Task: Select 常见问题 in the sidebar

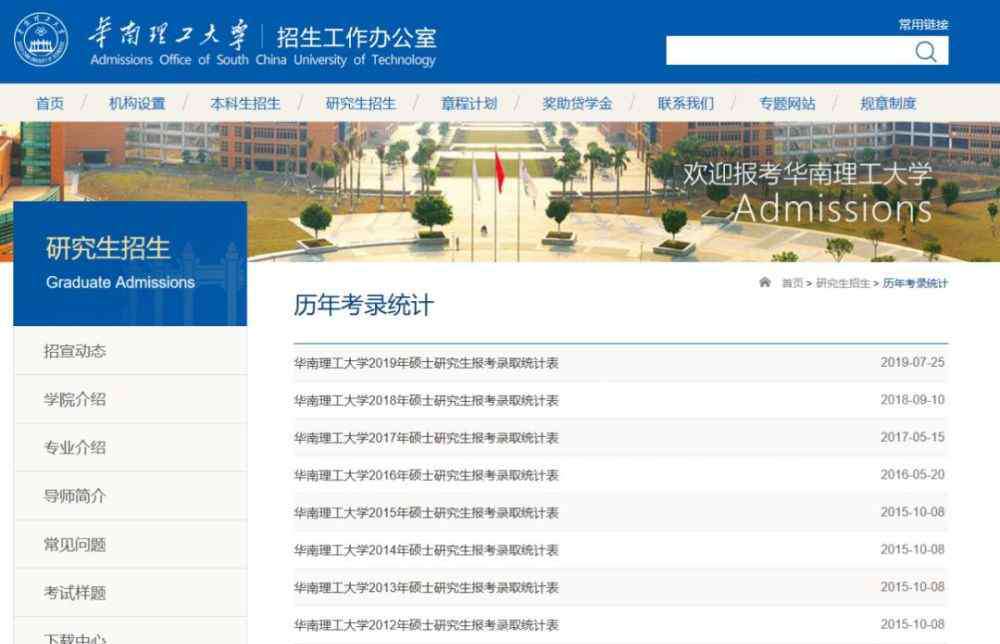Action: point(131,545)
